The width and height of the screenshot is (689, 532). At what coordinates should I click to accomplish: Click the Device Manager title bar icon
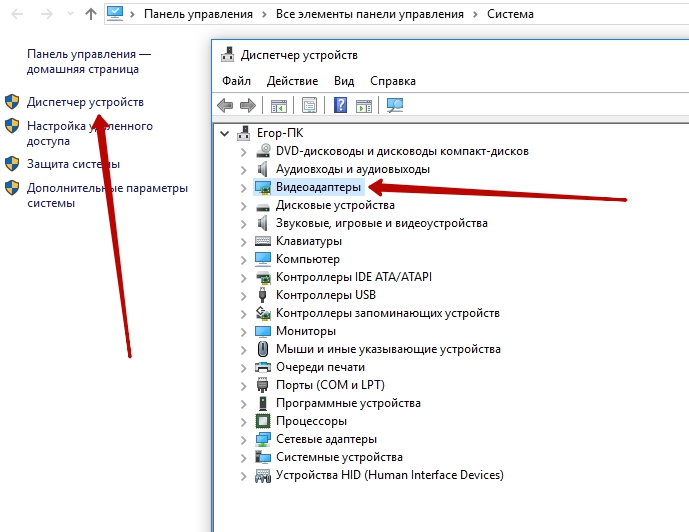click(x=227, y=54)
